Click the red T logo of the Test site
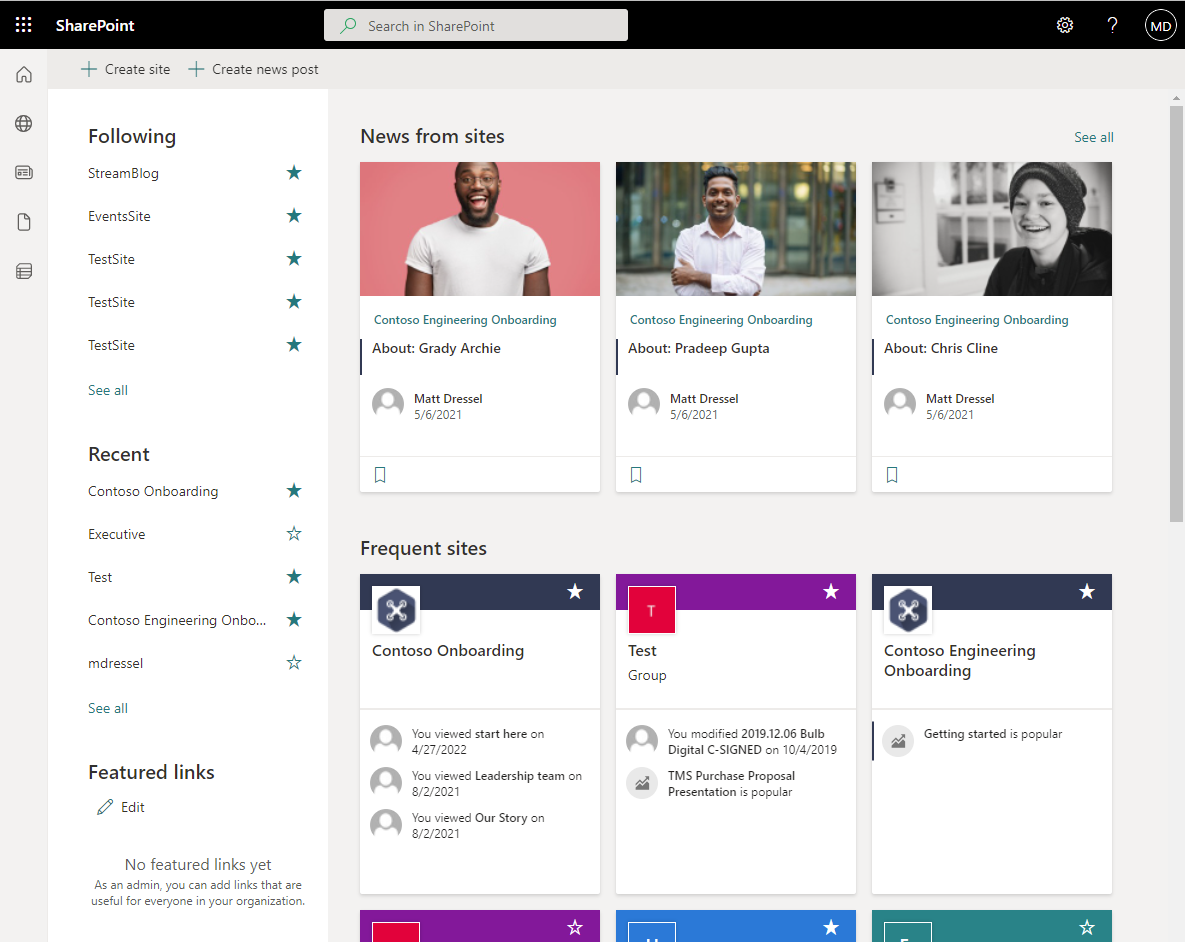The width and height of the screenshot is (1185, 942). tap(651, 609)
